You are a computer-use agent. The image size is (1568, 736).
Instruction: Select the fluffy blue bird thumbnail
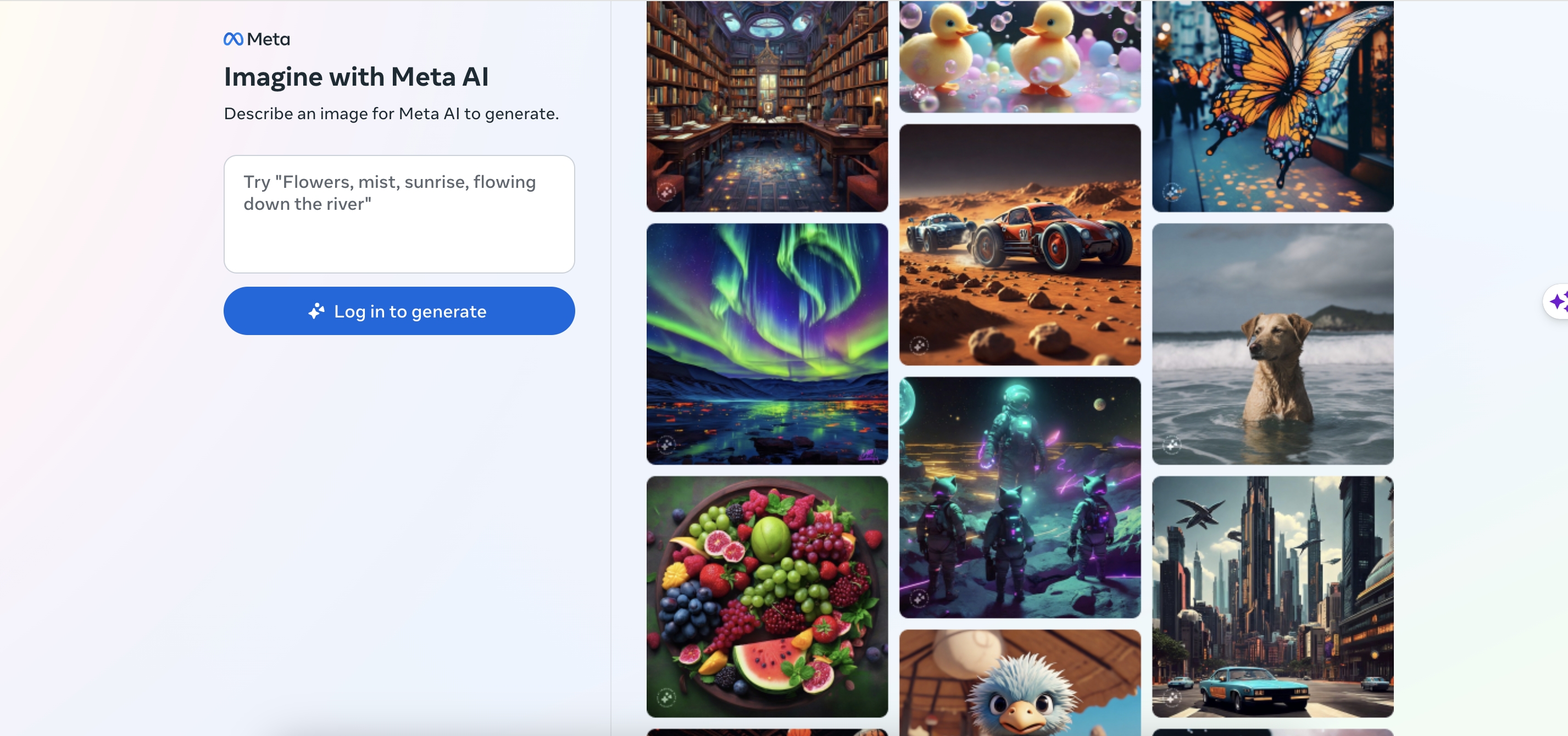tap(1020, 683)
